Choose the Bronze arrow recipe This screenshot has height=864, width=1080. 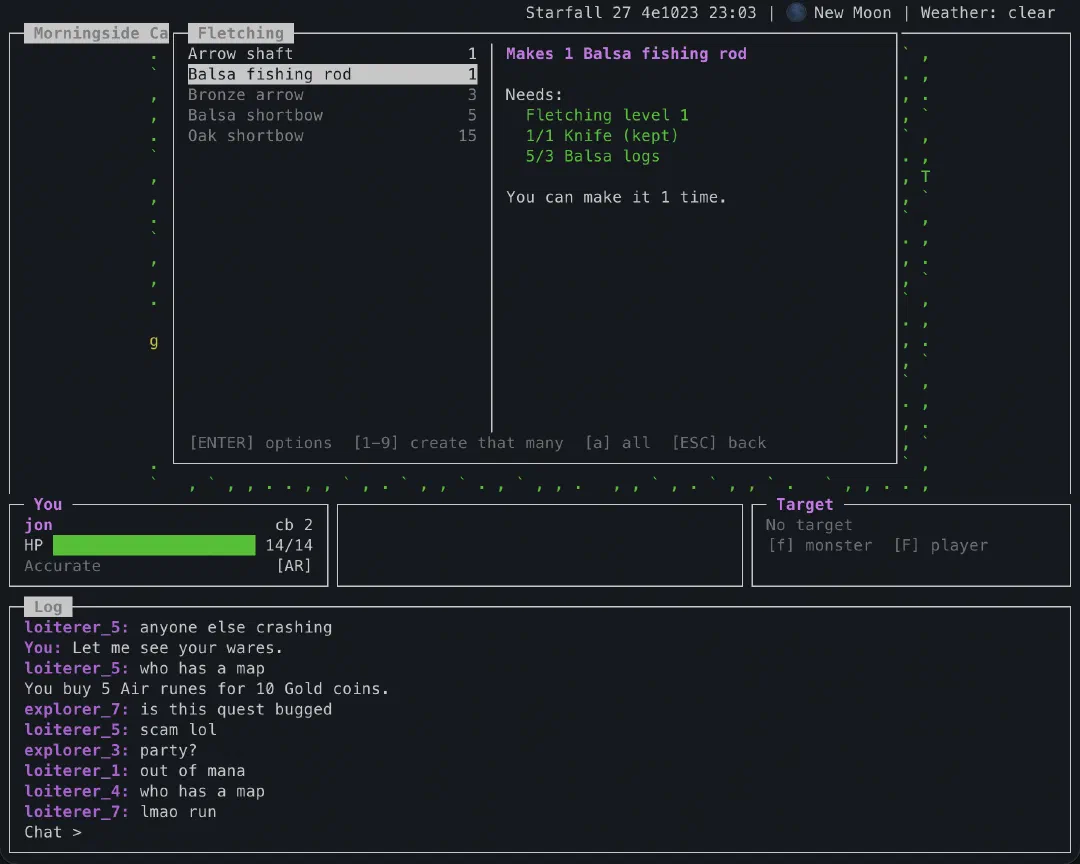pos(332,95)
